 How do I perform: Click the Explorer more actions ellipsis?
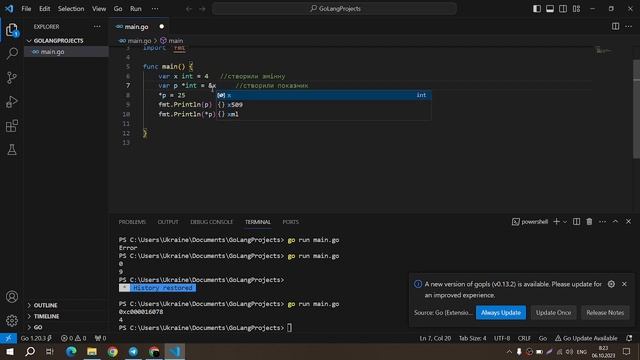(x=97, y=27)
